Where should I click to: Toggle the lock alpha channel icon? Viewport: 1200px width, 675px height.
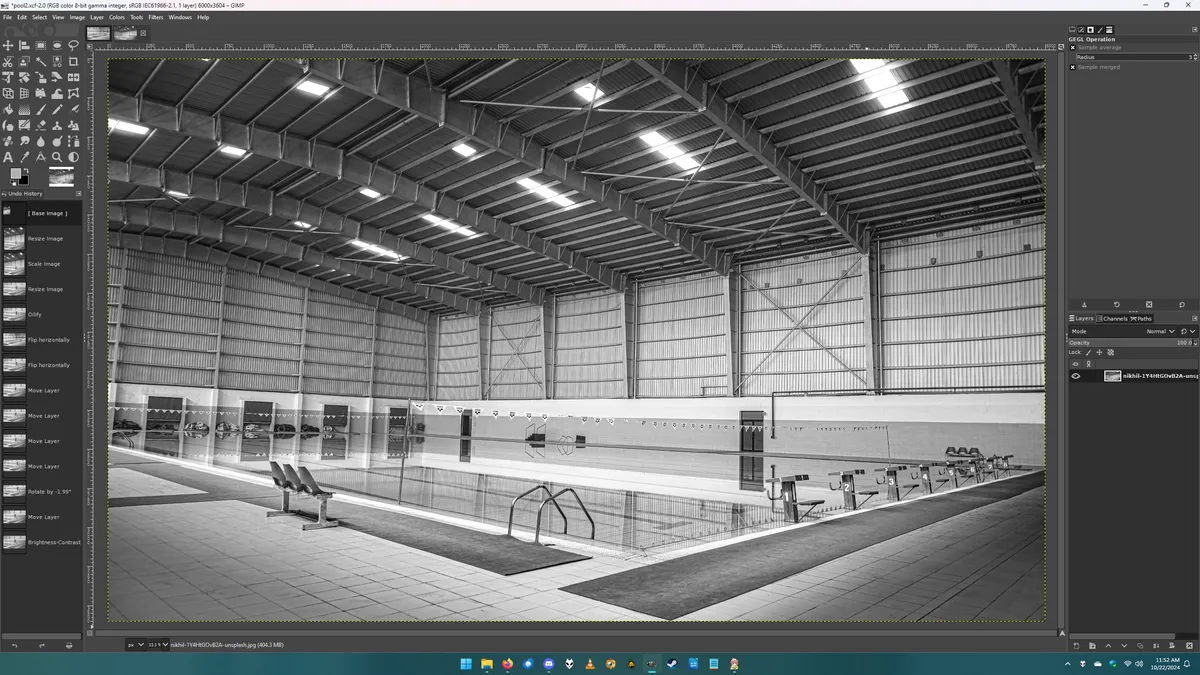click(x=1110, y=352)
